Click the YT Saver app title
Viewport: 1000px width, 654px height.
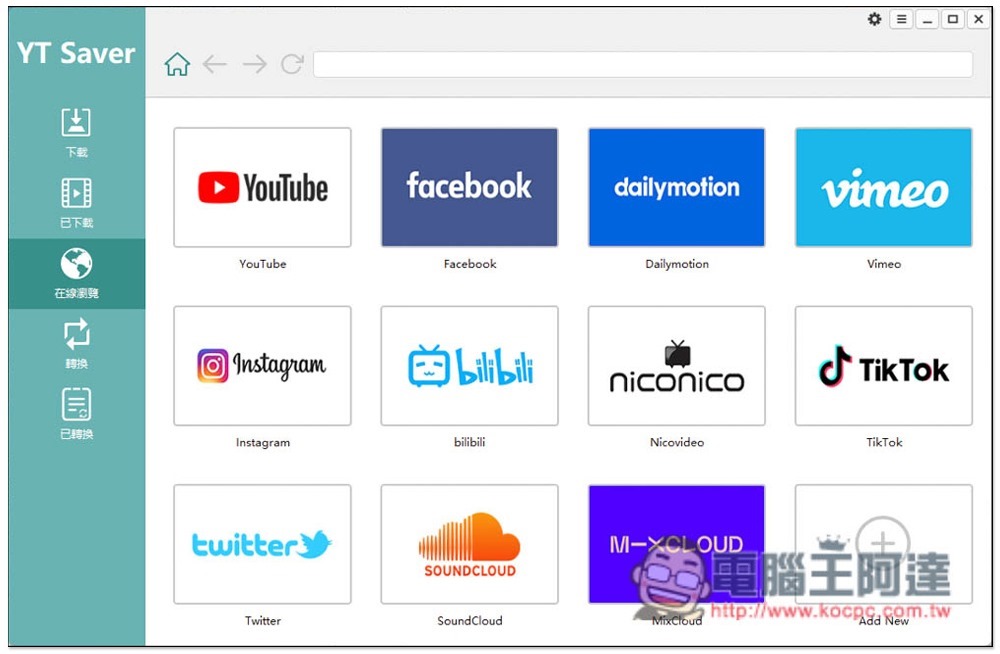(76, 53)
